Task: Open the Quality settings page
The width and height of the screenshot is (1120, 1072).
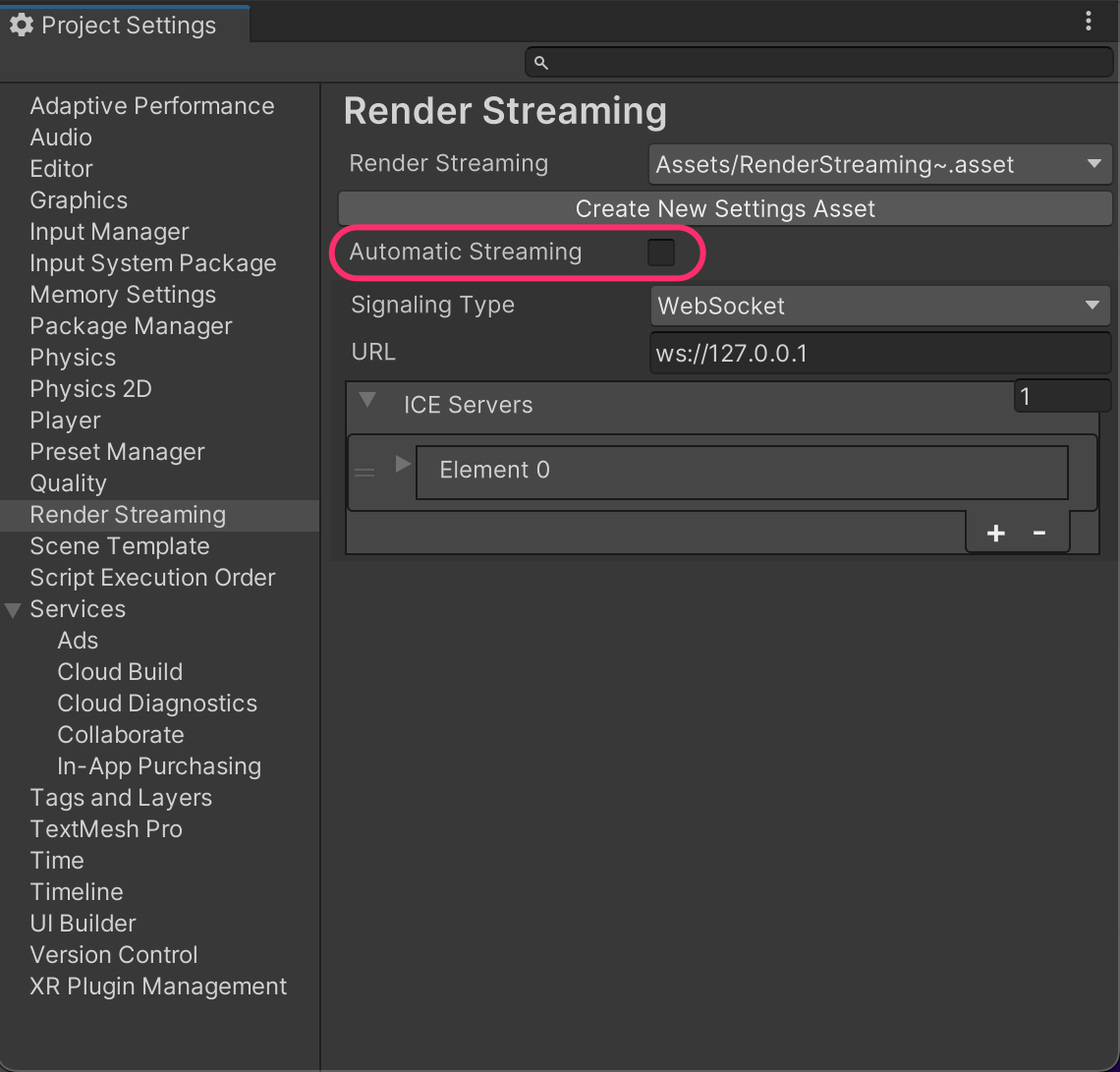Action: [68, 483]
